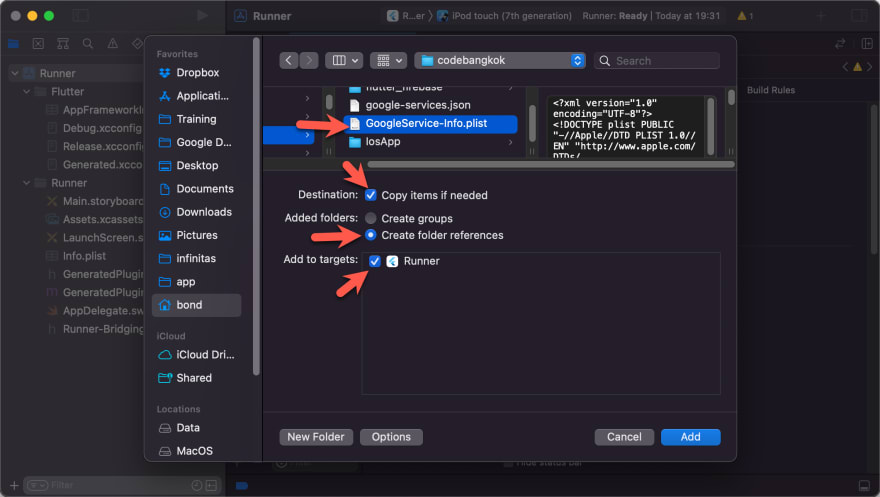This screenshot has height=497, width=880.
Task: Open Data location in sidebar
Action: pyautogui.click(x=196, y=428)
